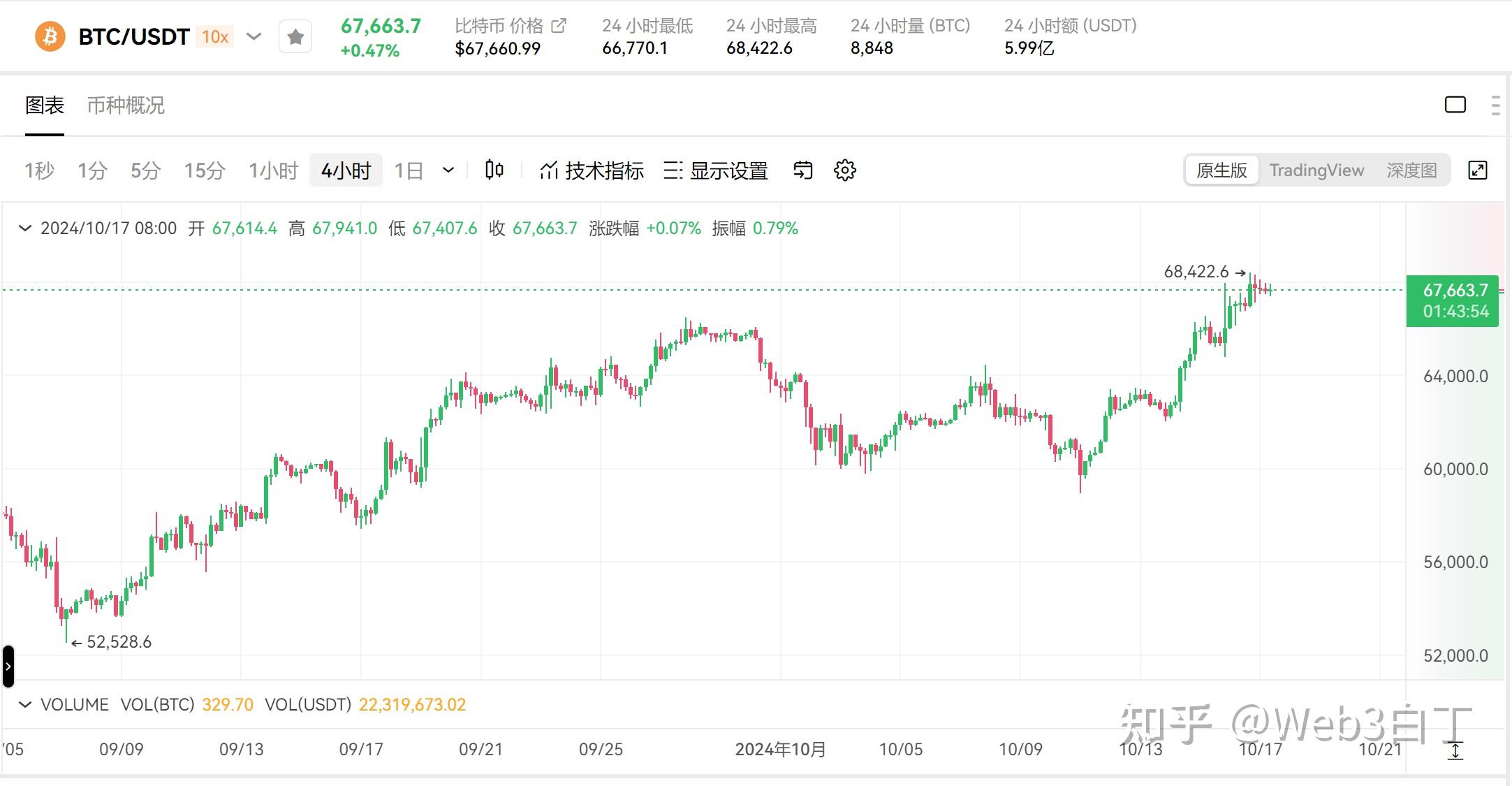Screen dimensions: 1512x786
Task: Click the chart switch arrows icon
Action: [x=803, y=170]
